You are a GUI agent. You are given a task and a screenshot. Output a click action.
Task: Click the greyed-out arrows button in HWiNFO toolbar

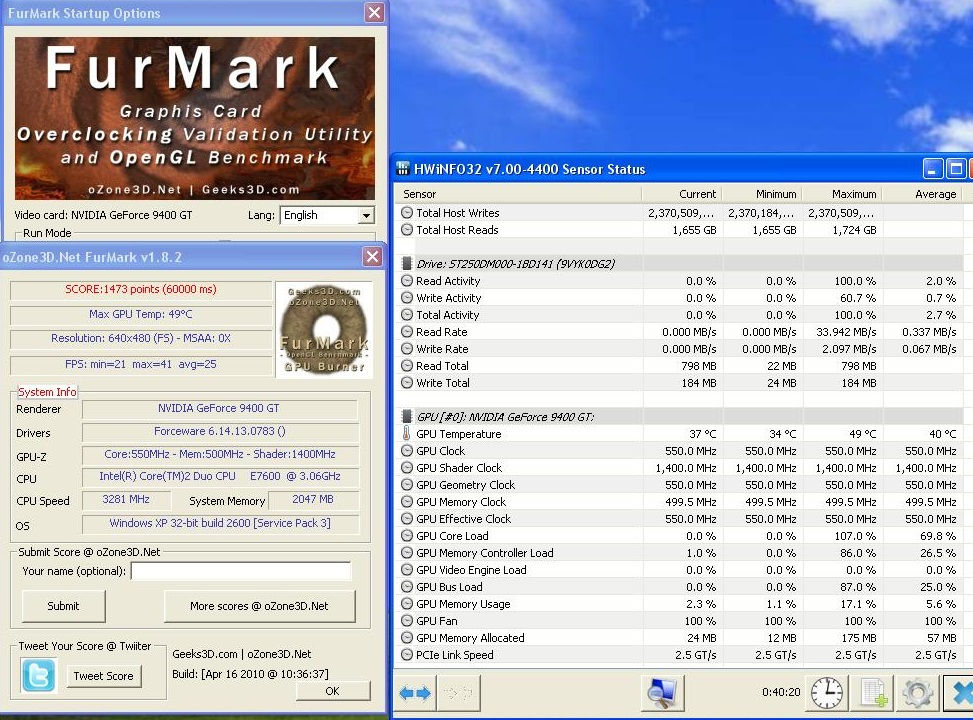[x=458, y=693]
